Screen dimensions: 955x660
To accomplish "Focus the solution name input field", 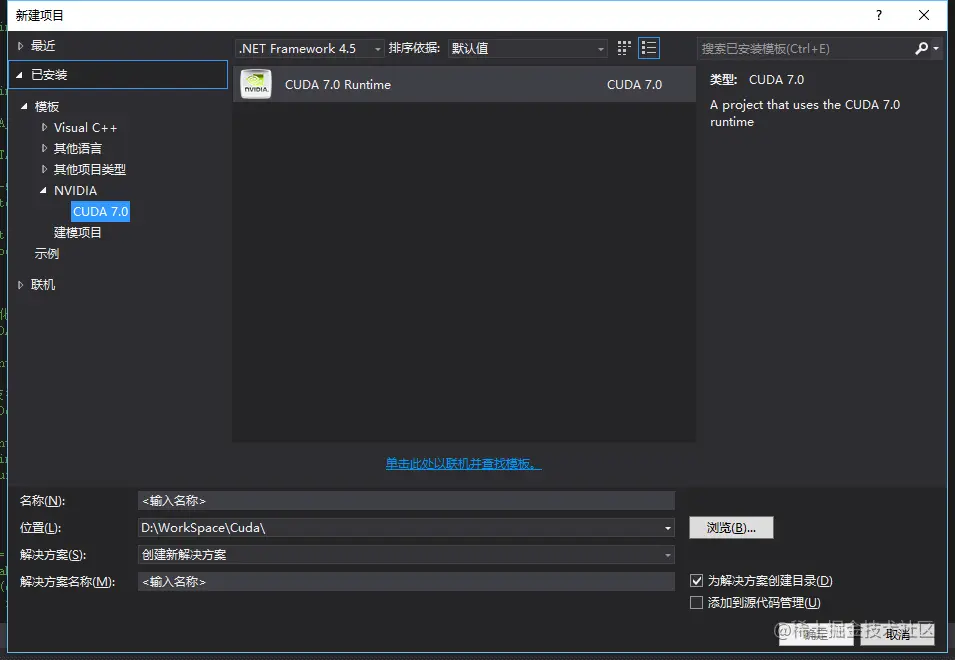I will [406, 581].
